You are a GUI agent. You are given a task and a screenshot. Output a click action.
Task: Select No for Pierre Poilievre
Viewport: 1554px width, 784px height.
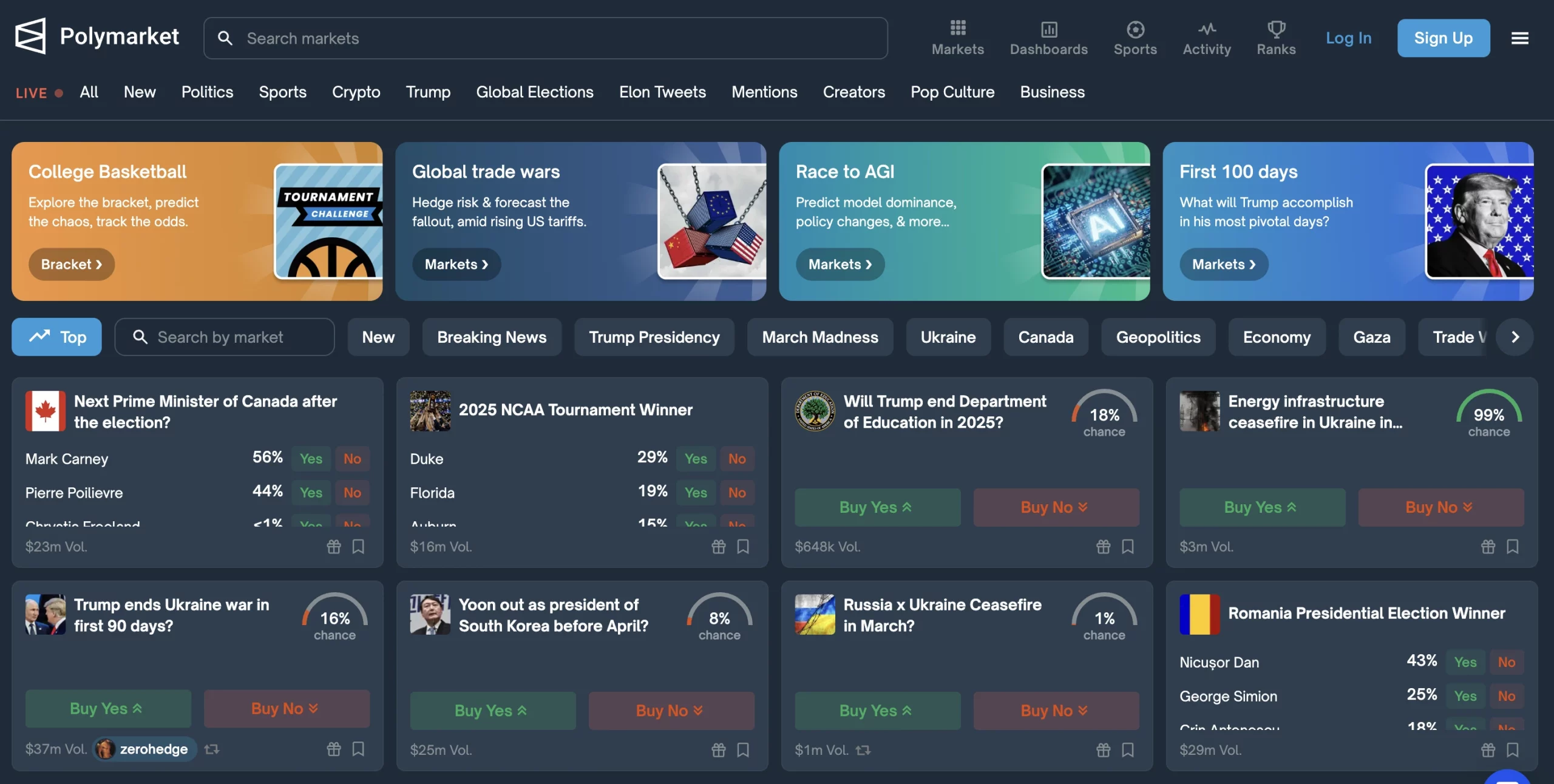coord(352,493)
